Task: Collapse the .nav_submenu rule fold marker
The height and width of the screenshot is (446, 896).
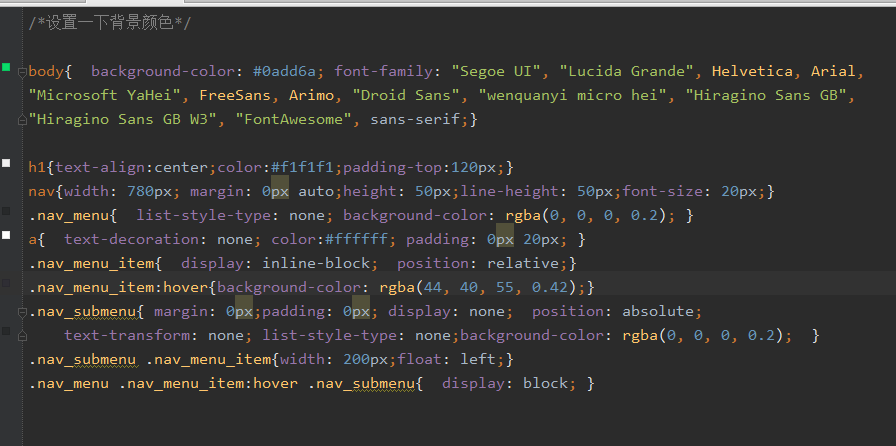Action: [x=22, y=312]
